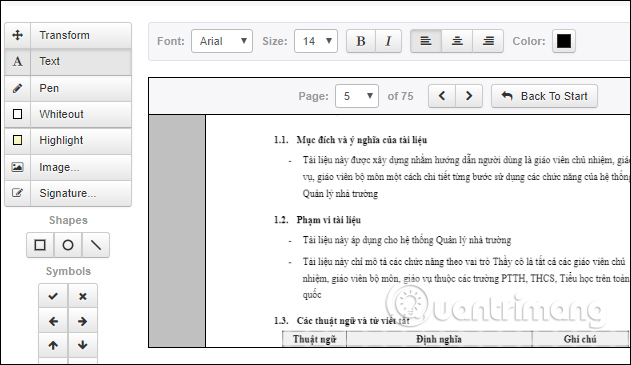Align text to the right
The height and width of the screenshot is (365, 631).
(488, 41)
